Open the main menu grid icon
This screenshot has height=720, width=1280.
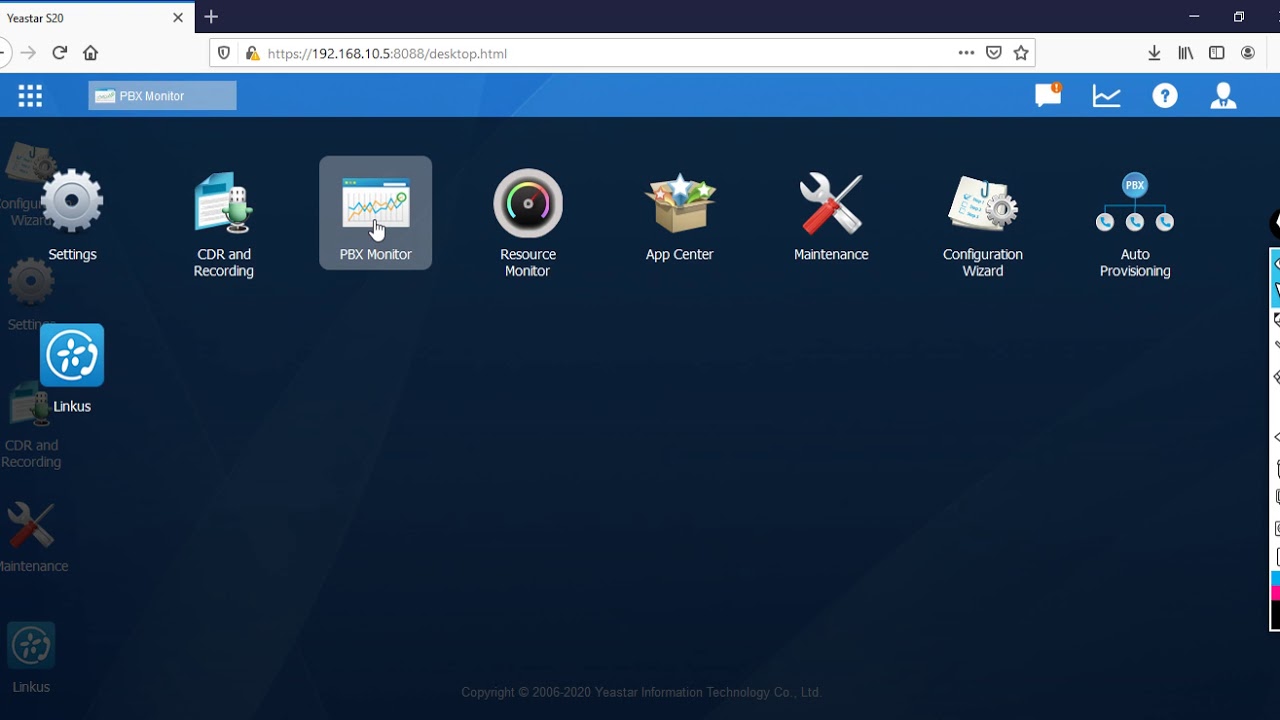(x=30, y=96)
